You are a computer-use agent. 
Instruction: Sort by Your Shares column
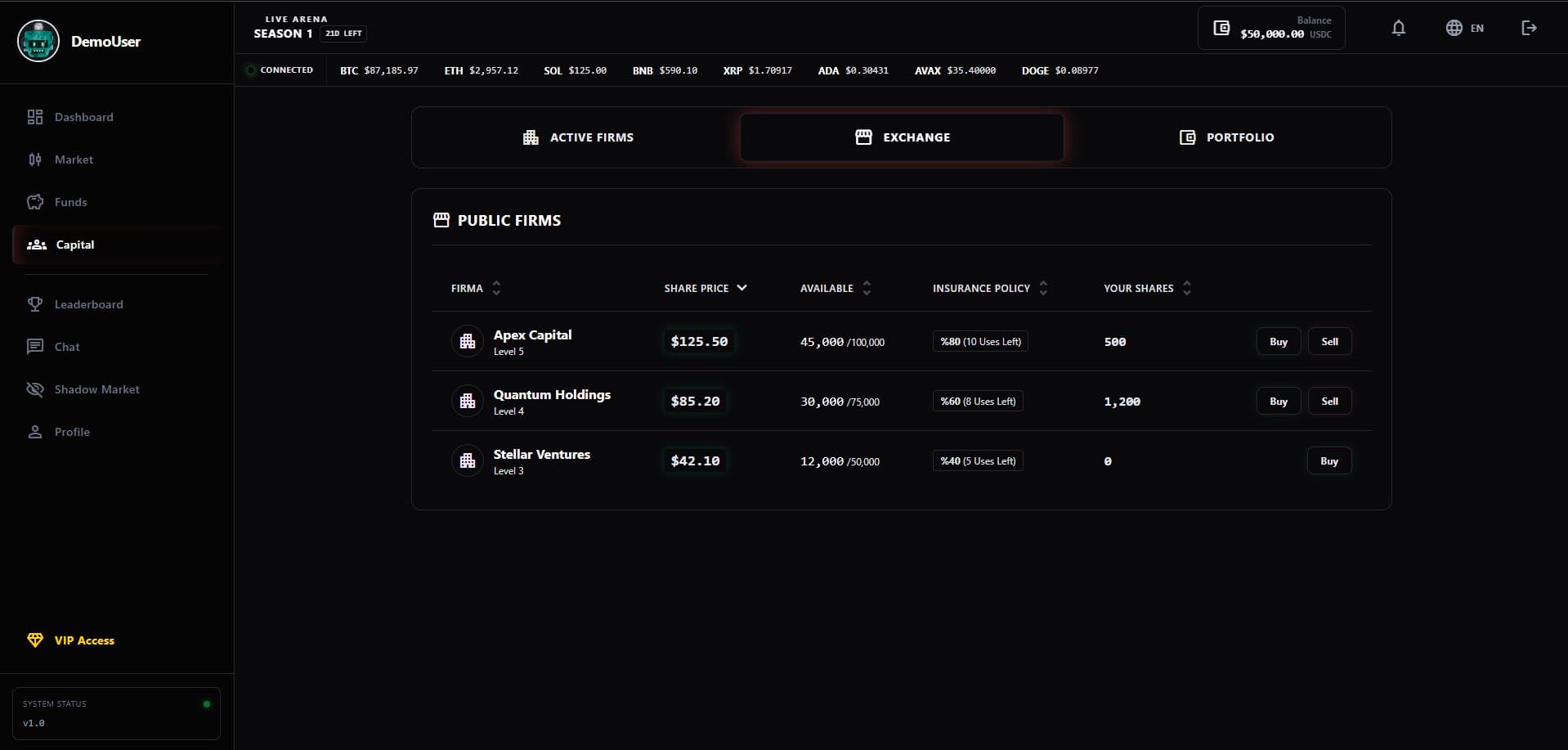[x=1186, y=288]
